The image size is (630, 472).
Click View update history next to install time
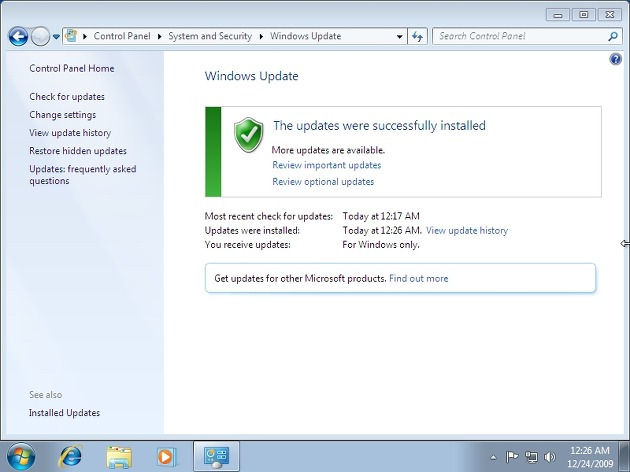click(x=467, y=231)
